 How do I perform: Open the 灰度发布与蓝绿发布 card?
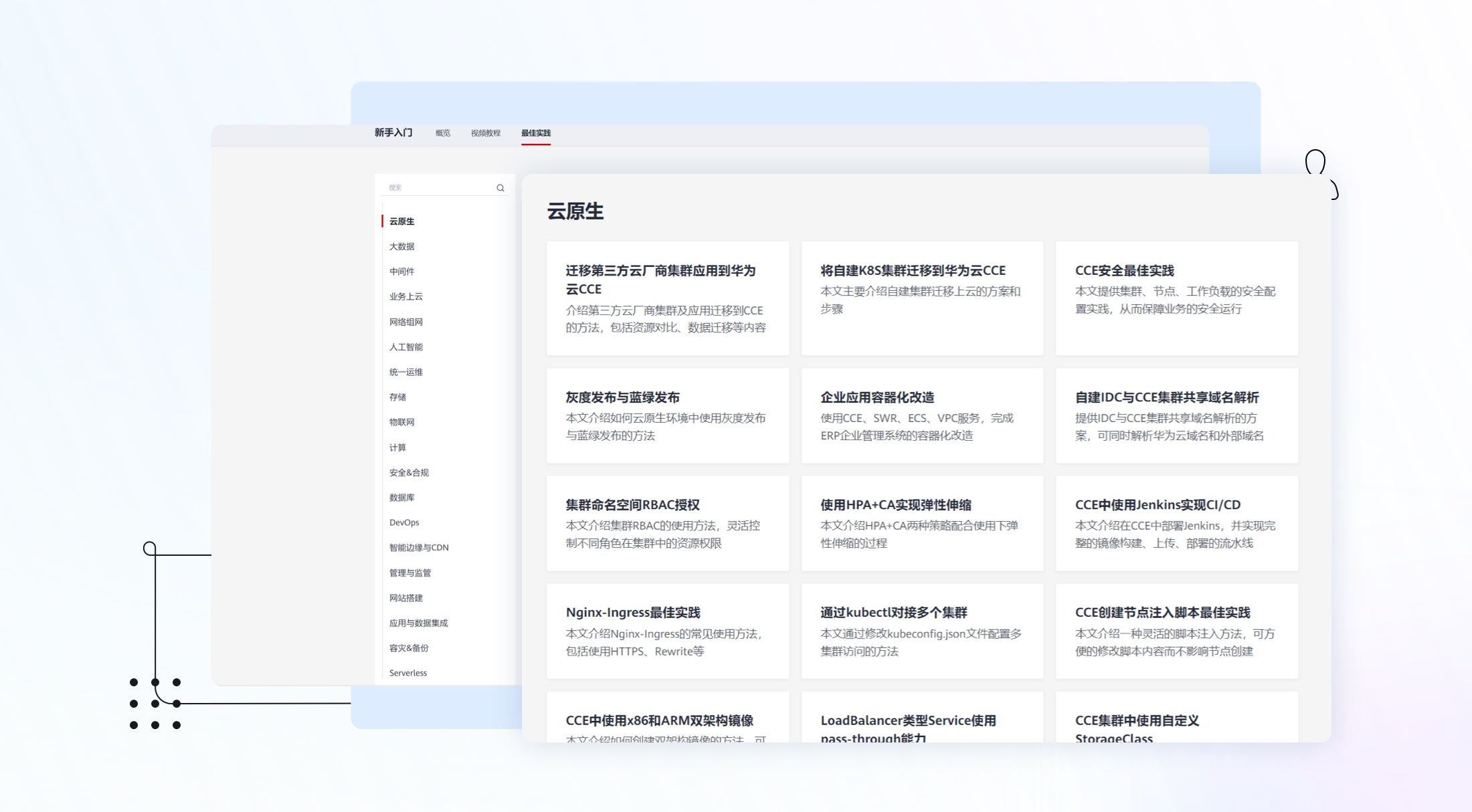coord(667,415)
